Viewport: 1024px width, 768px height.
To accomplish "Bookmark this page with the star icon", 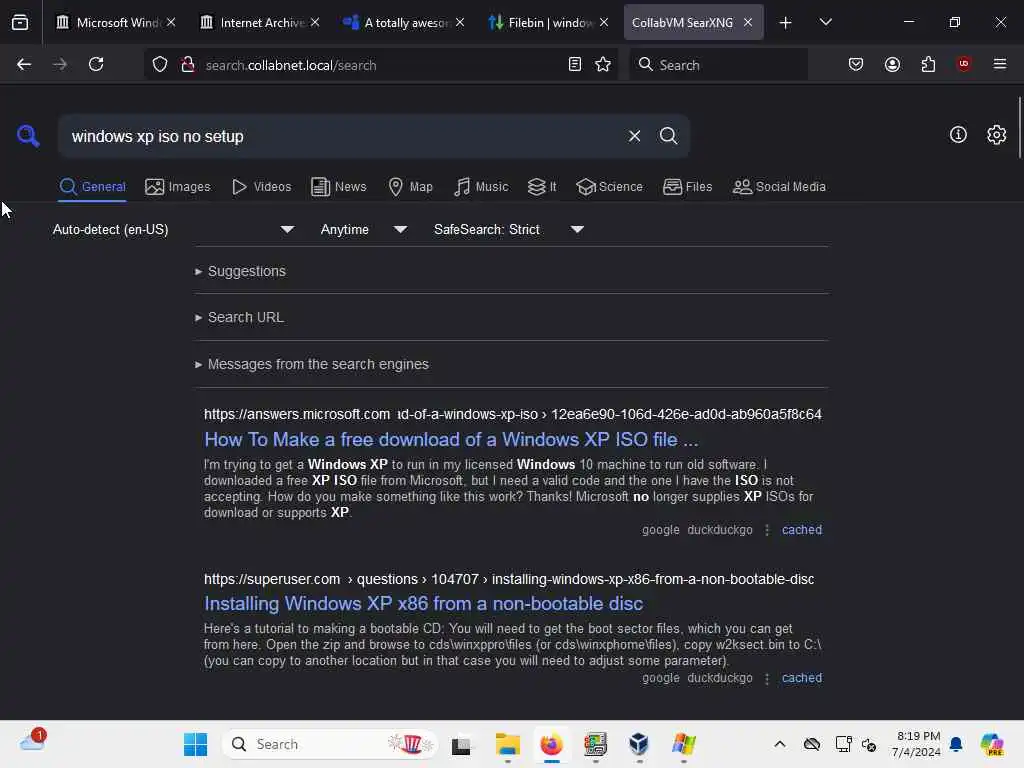I will [603, 65].
